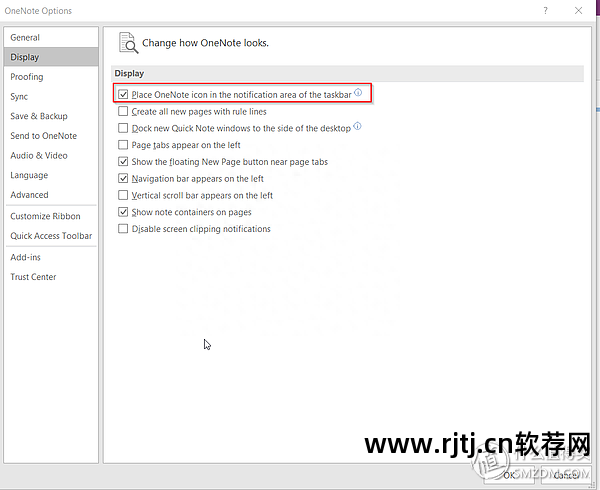The image size is (600, 490).
Task: Open Customize Ribbon settings
Action: click(x=51, y=216)
